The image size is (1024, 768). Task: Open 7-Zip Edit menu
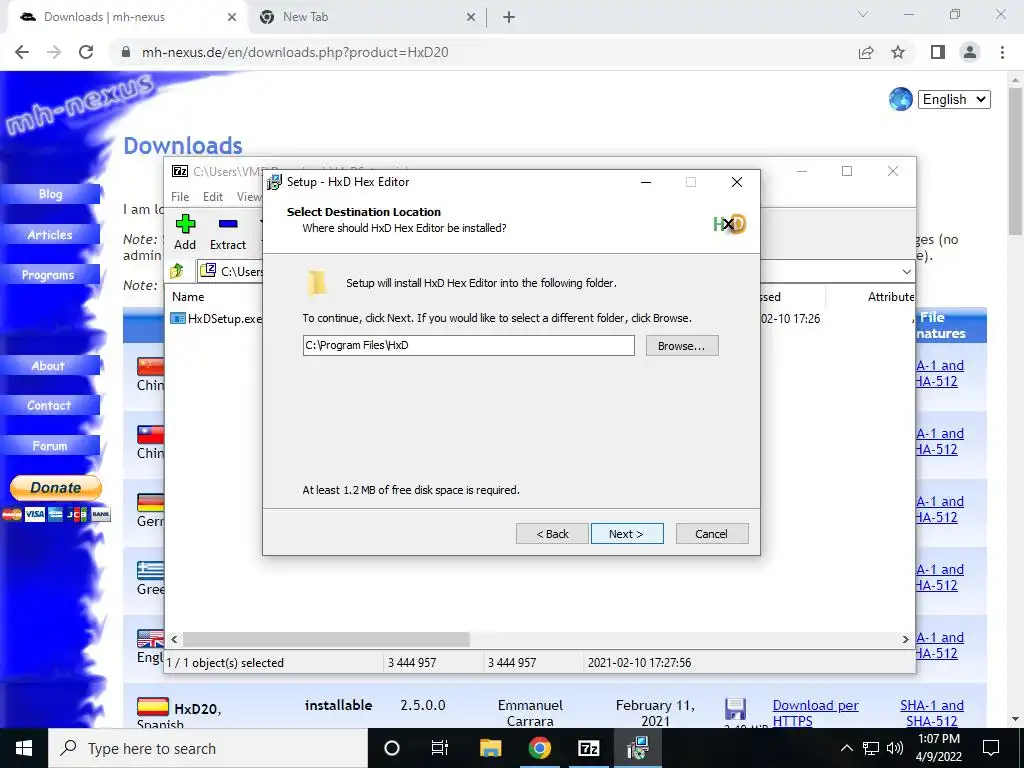(213, 197)
